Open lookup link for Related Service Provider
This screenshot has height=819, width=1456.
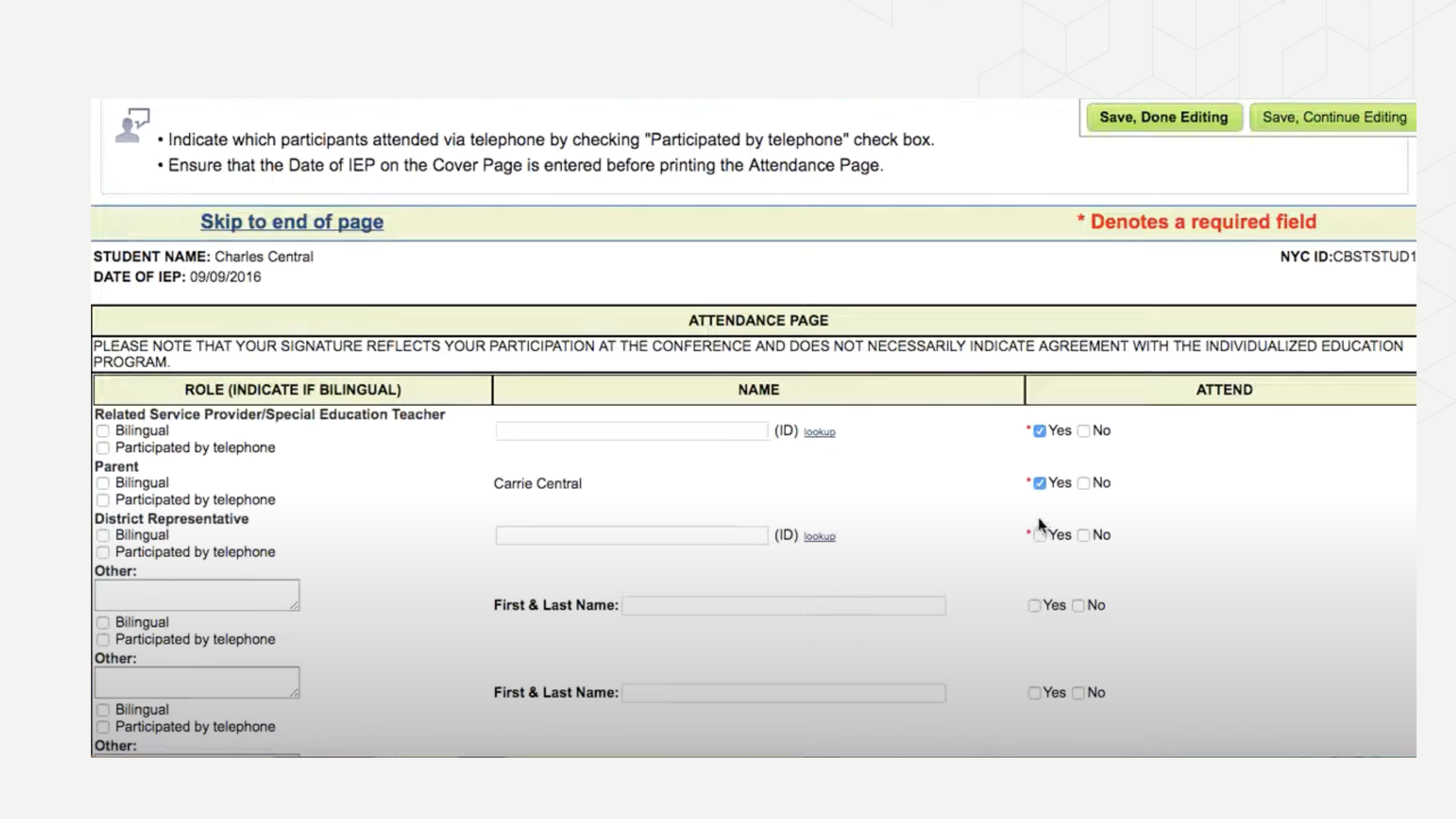(819, 432)
